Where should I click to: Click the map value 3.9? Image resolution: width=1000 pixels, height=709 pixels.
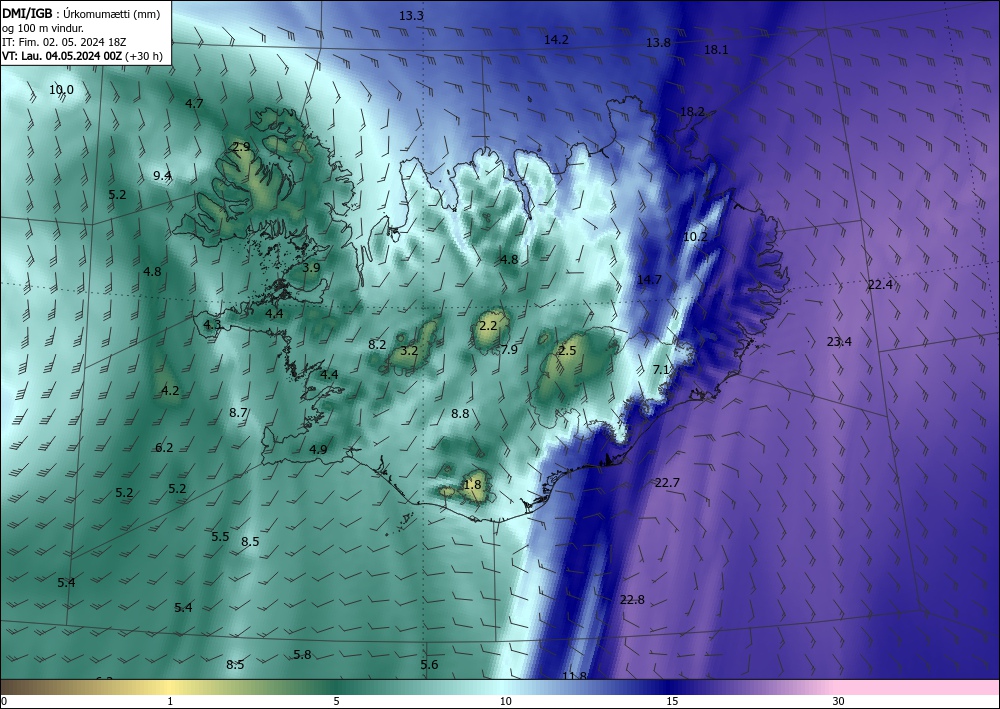coord(311,268)
